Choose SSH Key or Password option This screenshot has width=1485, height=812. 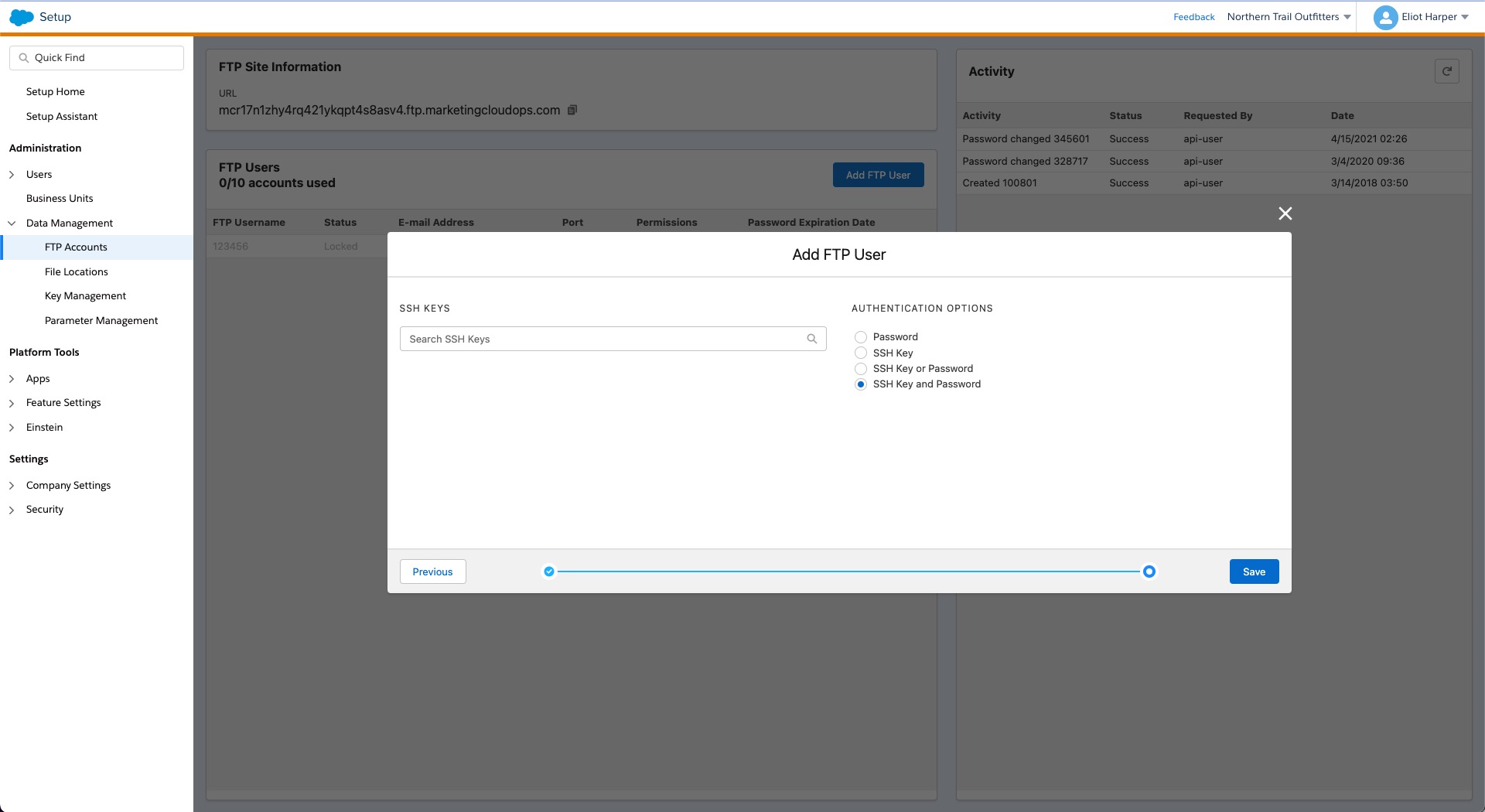click(x=861, y=369)
